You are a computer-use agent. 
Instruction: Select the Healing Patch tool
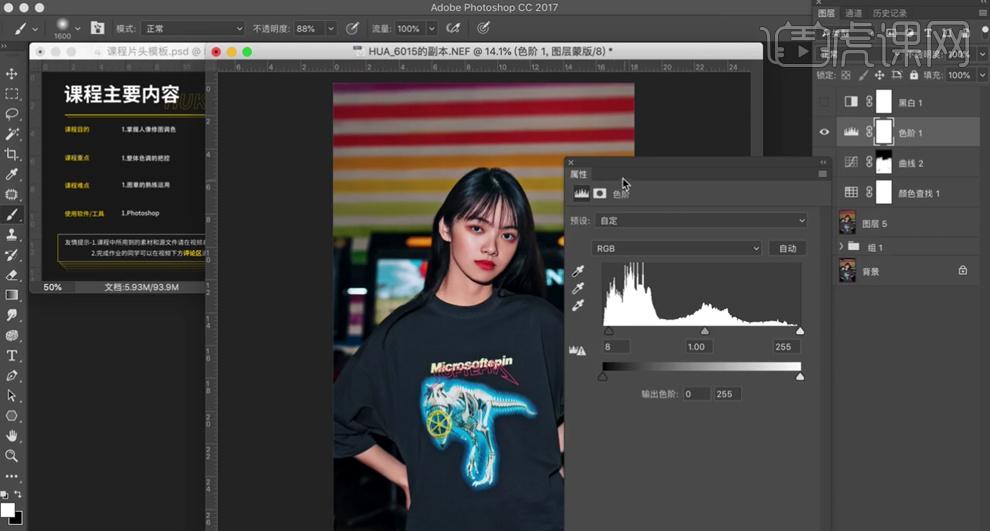[x=11, y=194]
